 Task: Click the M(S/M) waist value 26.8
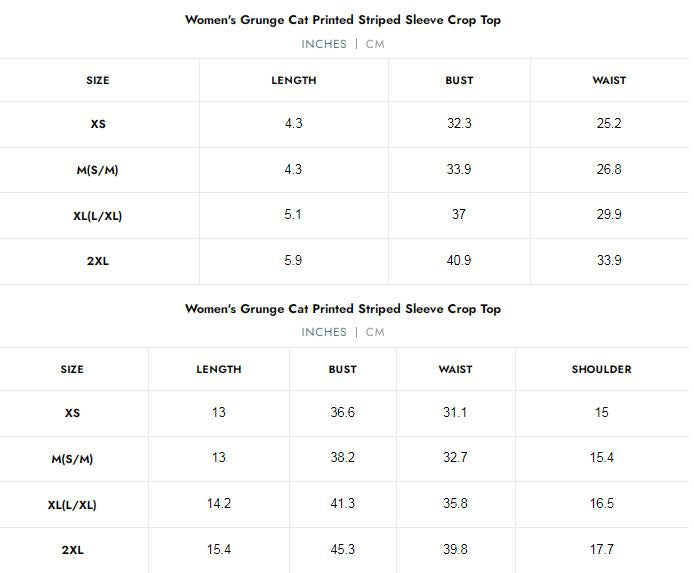[609, 170]
